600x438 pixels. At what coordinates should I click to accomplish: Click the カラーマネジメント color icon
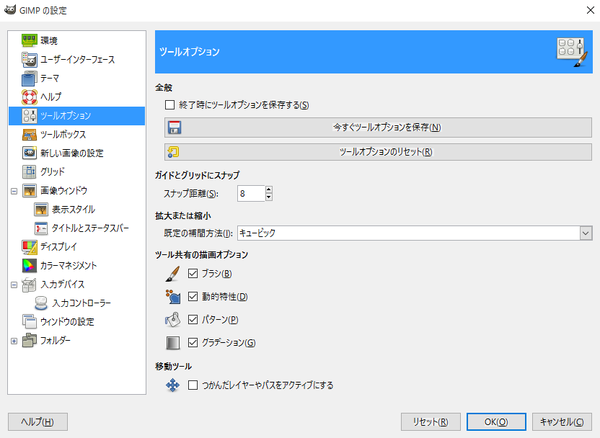click(x=29, y=265)
